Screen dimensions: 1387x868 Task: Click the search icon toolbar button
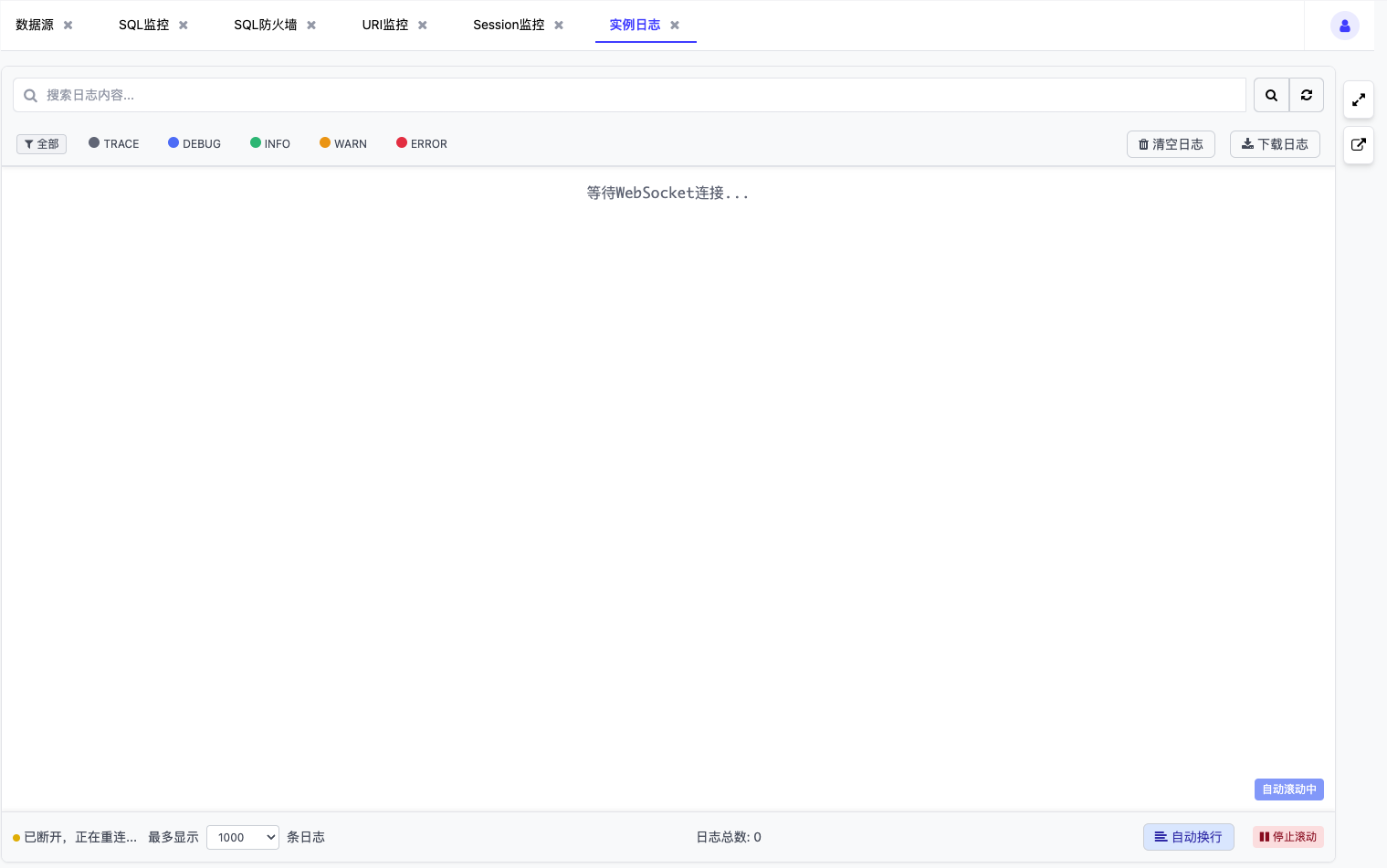point(1271,95)
